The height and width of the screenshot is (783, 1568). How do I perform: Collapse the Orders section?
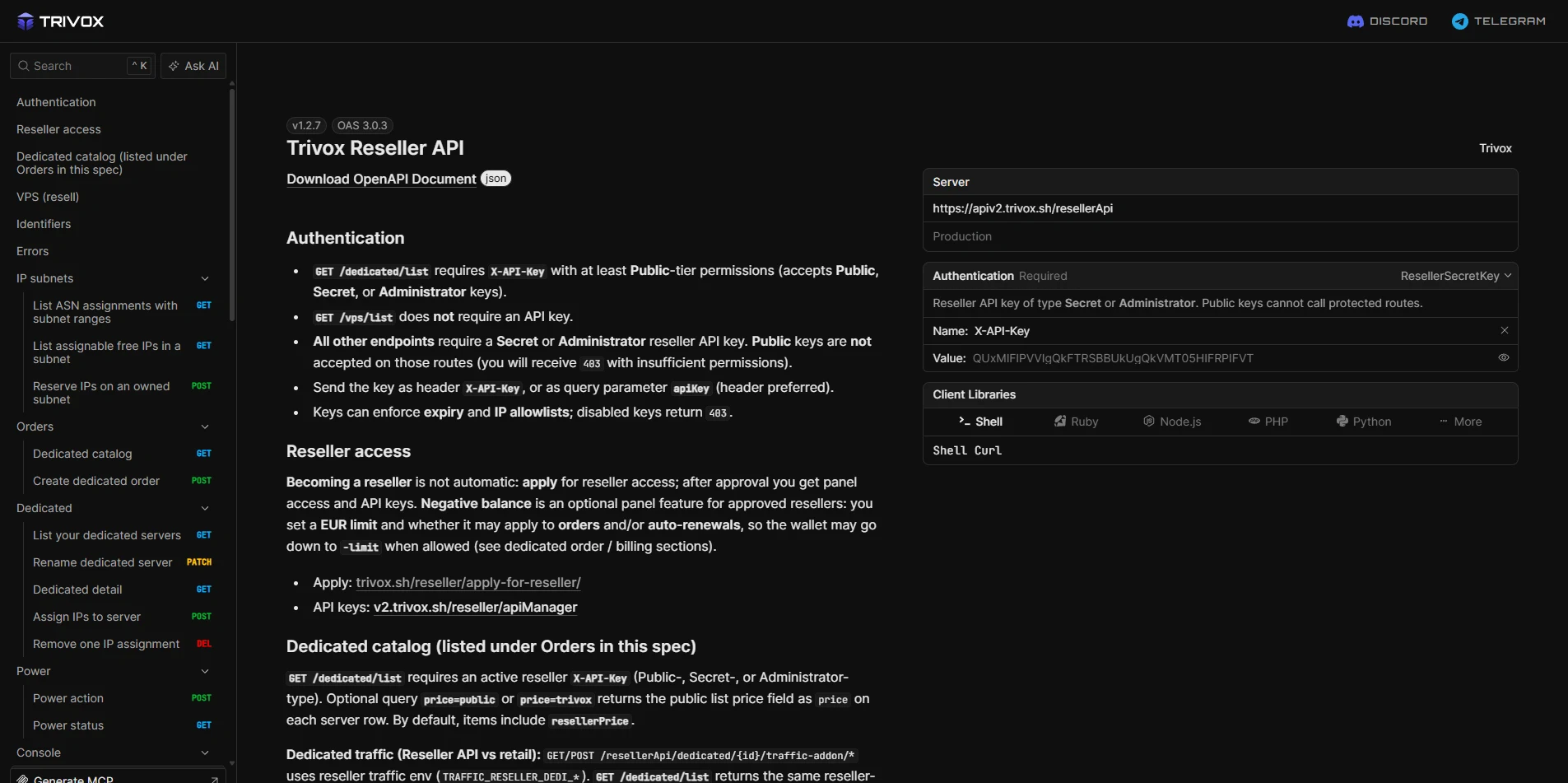pyautogui.click(x=205, y=426)
